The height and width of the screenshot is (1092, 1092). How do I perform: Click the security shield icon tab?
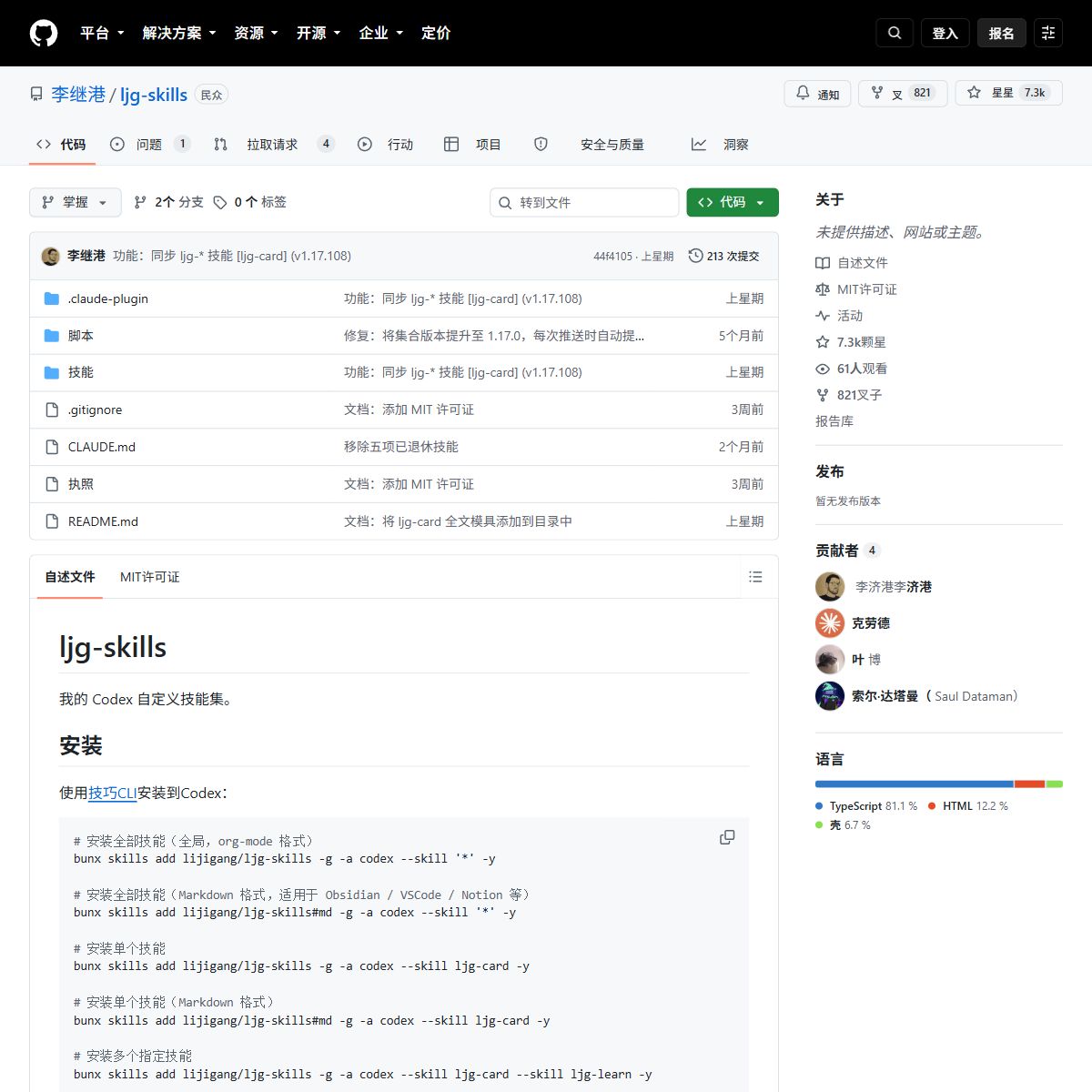click(x=541, y=144)
